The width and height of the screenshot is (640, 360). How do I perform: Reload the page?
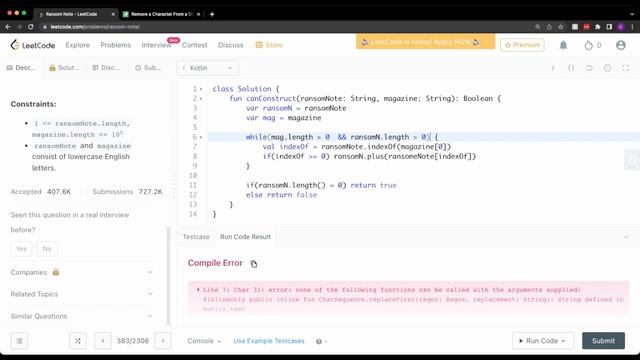(x=31, y=27)
